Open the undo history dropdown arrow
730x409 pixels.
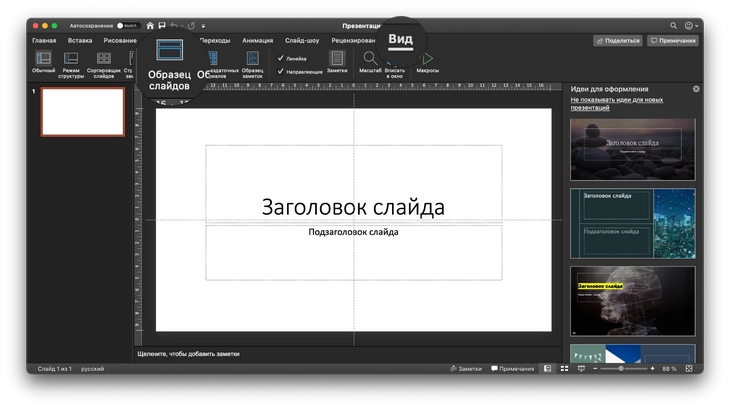click(x=182, y=26)
